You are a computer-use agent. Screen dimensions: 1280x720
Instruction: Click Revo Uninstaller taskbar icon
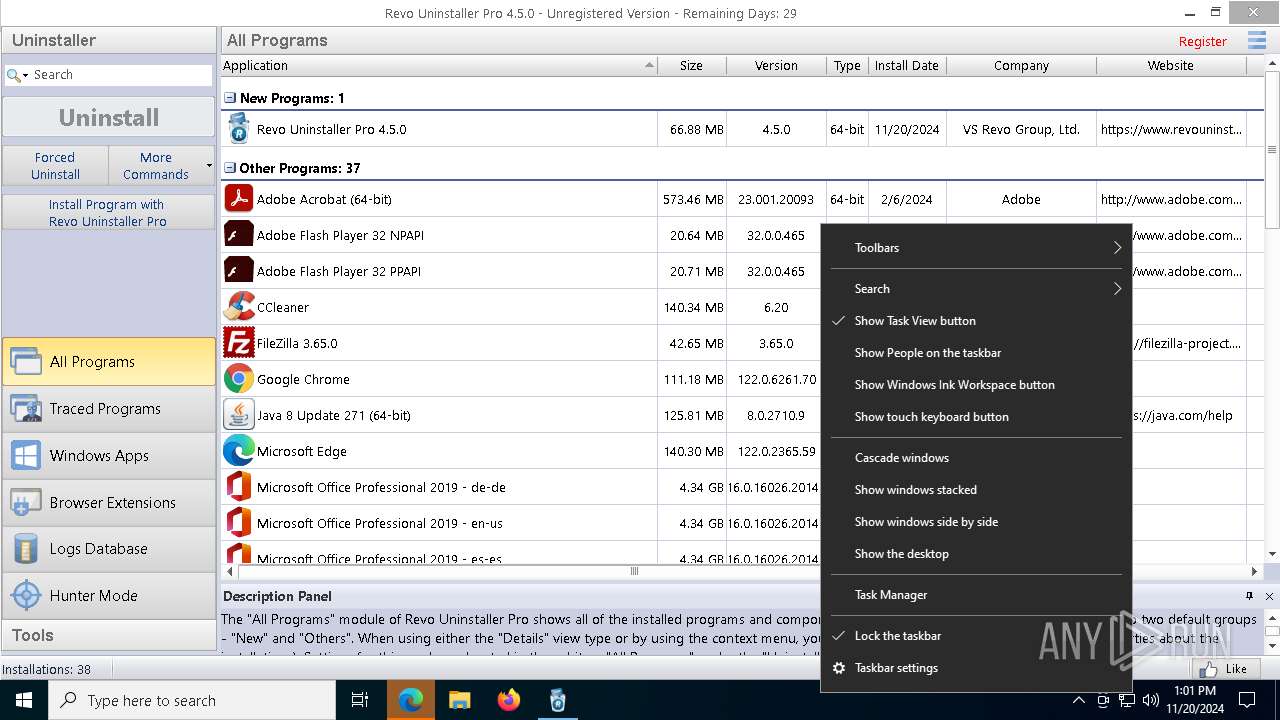coord(557,700)
